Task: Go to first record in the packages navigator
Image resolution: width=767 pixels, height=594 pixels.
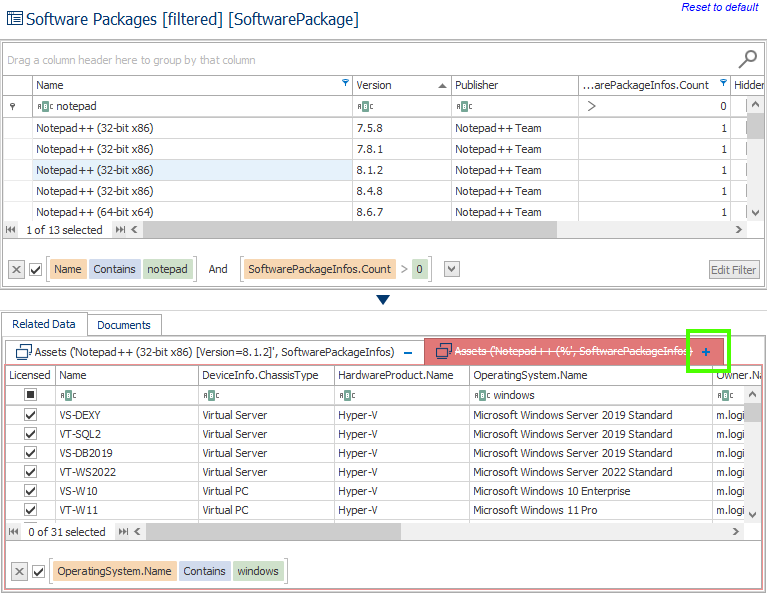Action: tap(12, 230)
